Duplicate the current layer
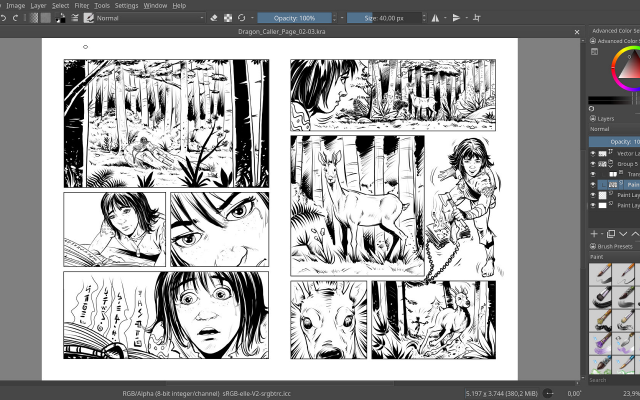 (611, 233)
